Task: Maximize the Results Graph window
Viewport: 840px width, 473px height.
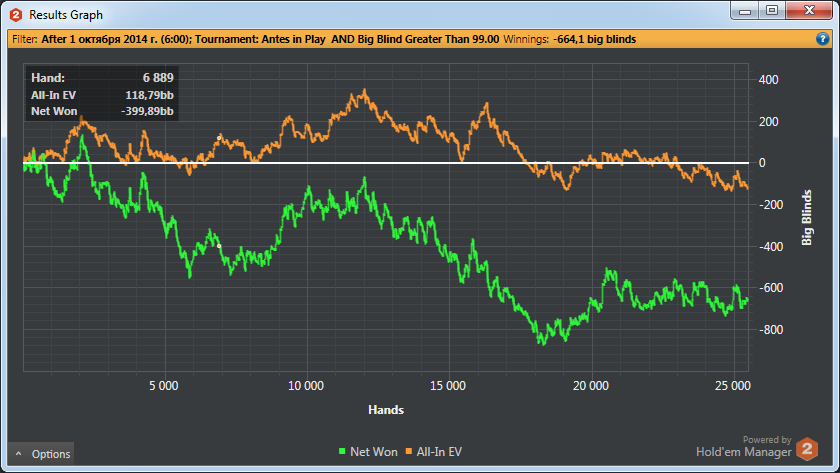Action: [772, 11]
